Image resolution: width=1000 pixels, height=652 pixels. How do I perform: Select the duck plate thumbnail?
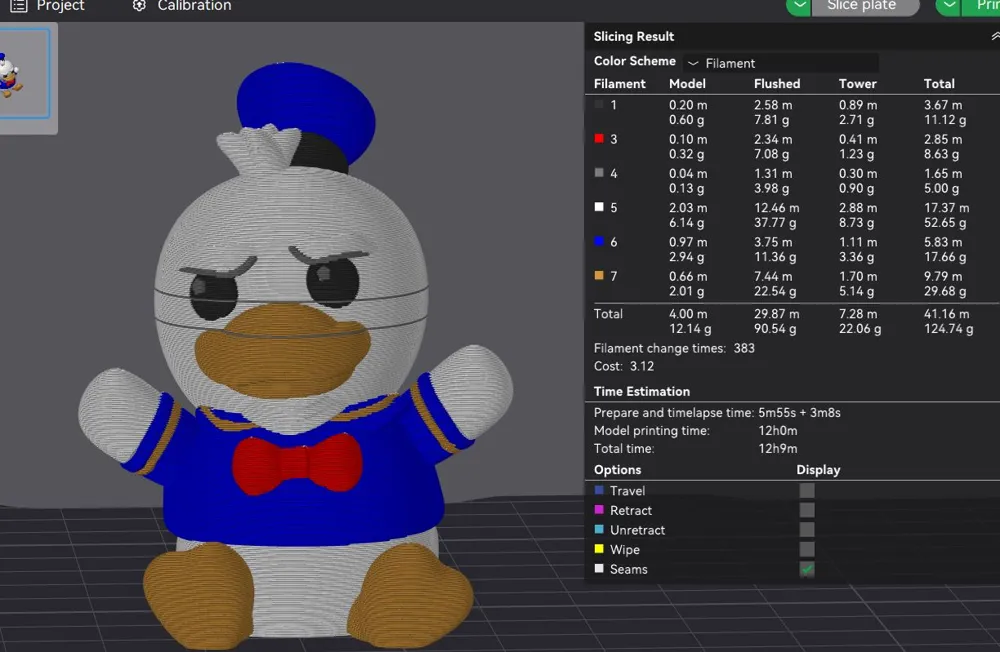tap(24, 73)
